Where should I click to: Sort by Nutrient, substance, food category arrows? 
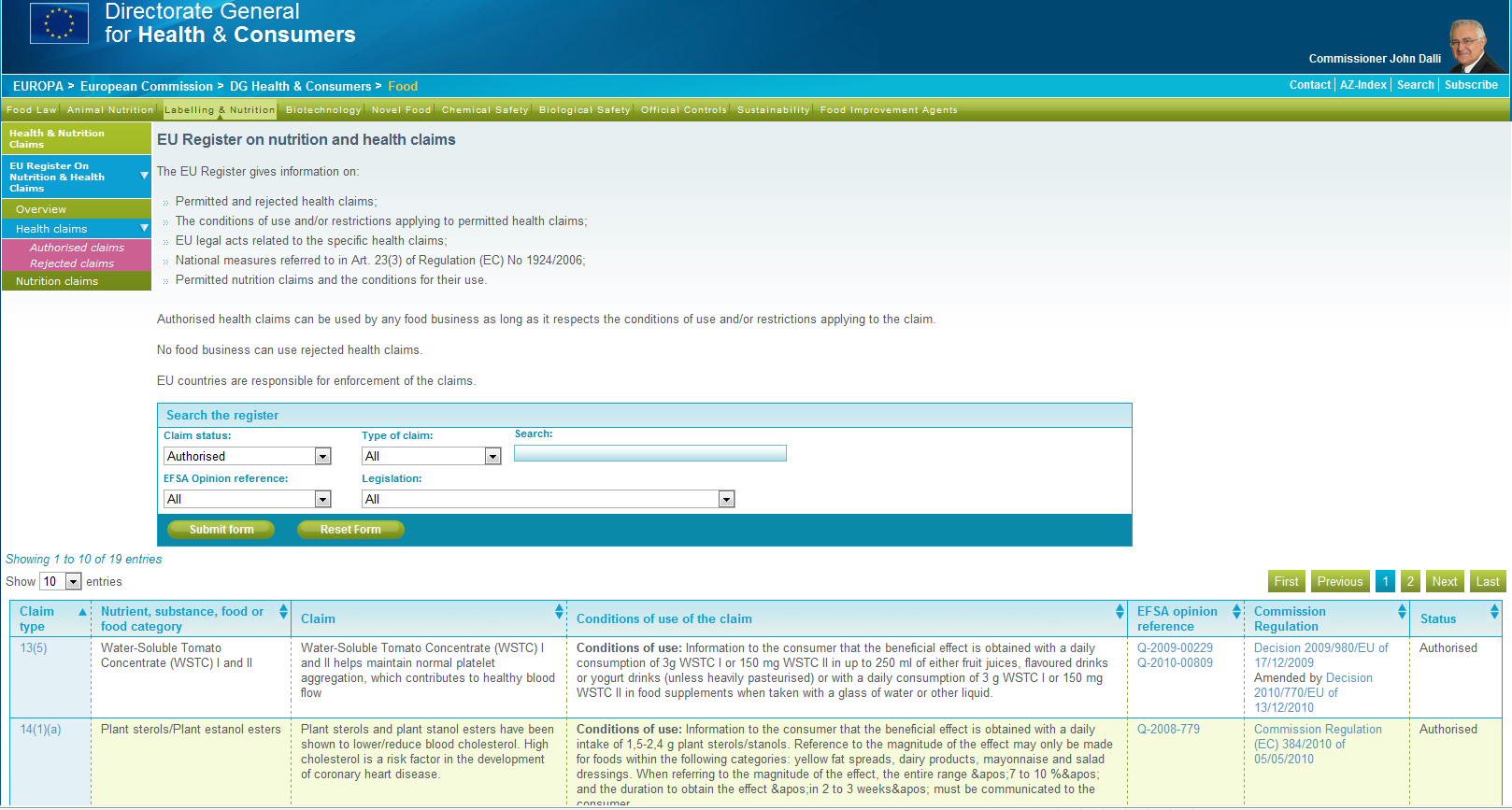(x=283, y=612)
